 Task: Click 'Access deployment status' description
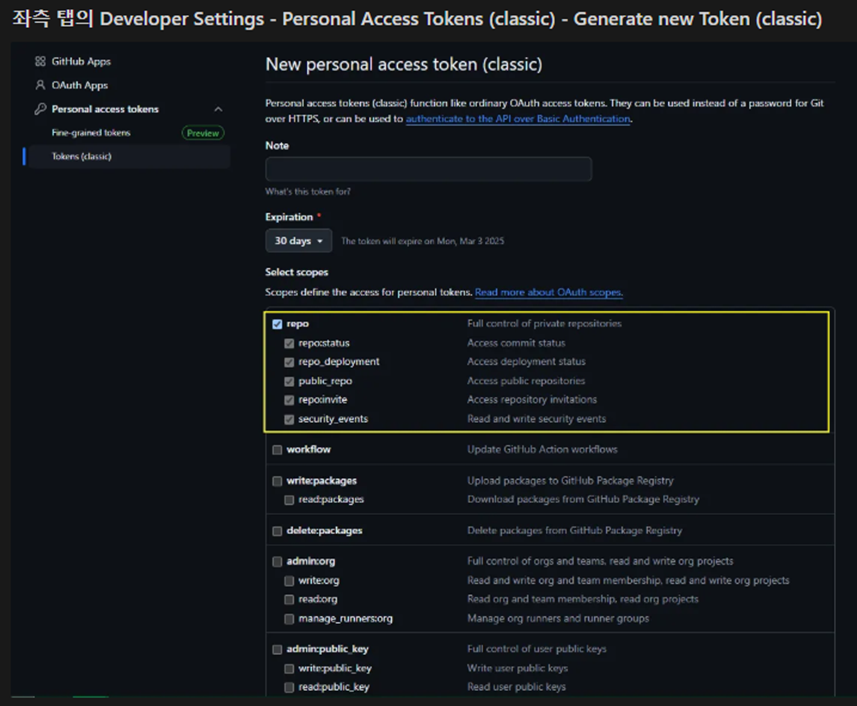click(526, 361)
